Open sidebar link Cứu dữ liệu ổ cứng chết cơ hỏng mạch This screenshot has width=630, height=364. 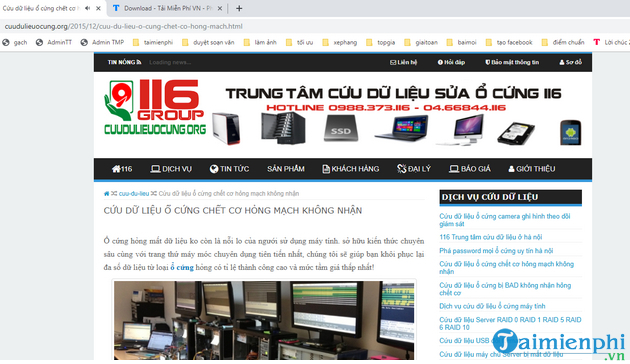(x=507, y=268)
